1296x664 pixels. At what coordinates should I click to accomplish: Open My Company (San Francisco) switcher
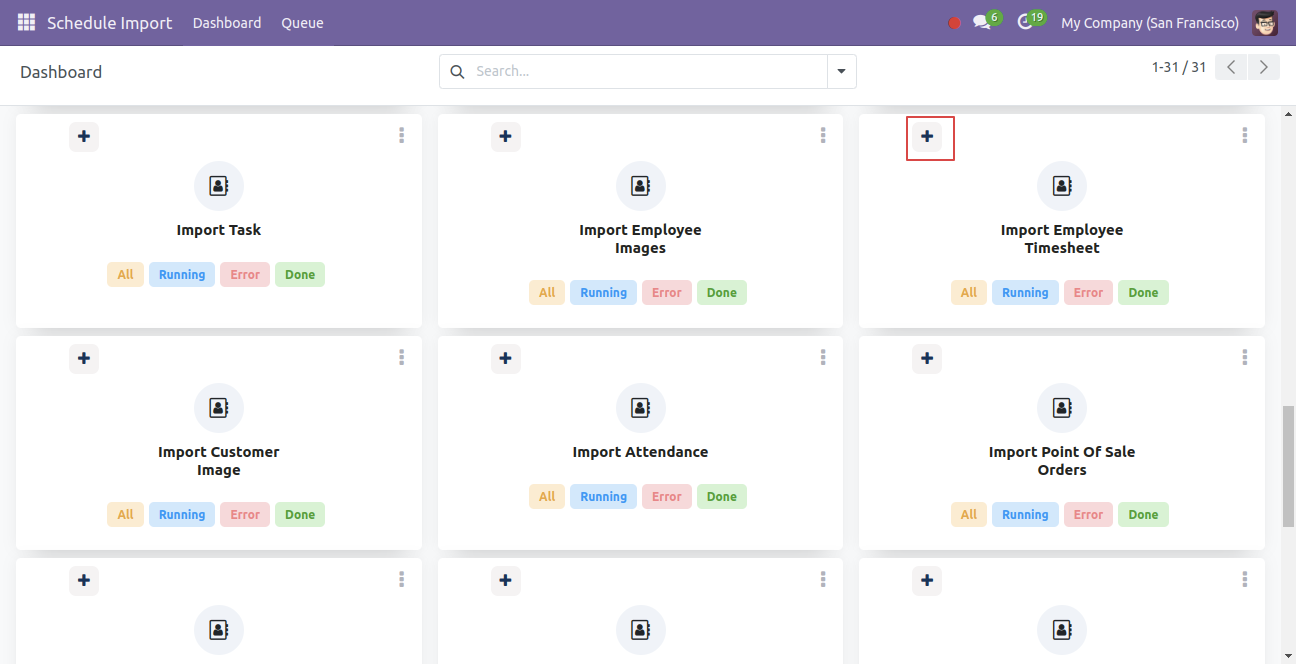pos(1150,23)
